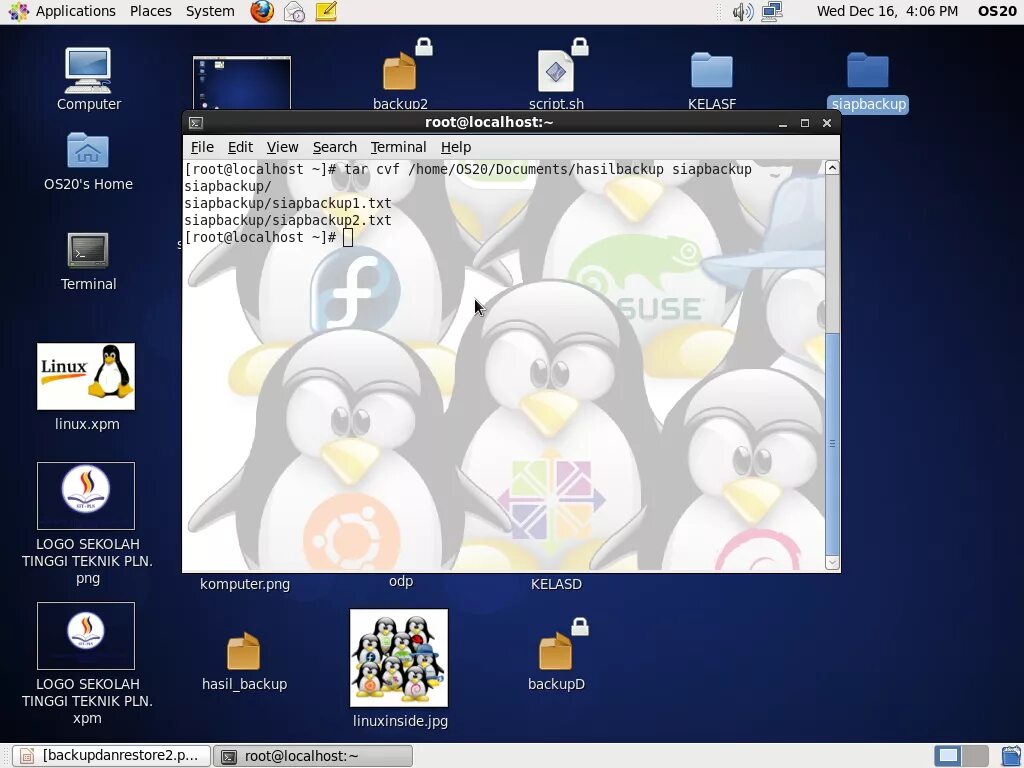The width and height of the screenshot is (1024, 768).
Task: Select the siapbackup folder icon
Action: coord(868,70)
